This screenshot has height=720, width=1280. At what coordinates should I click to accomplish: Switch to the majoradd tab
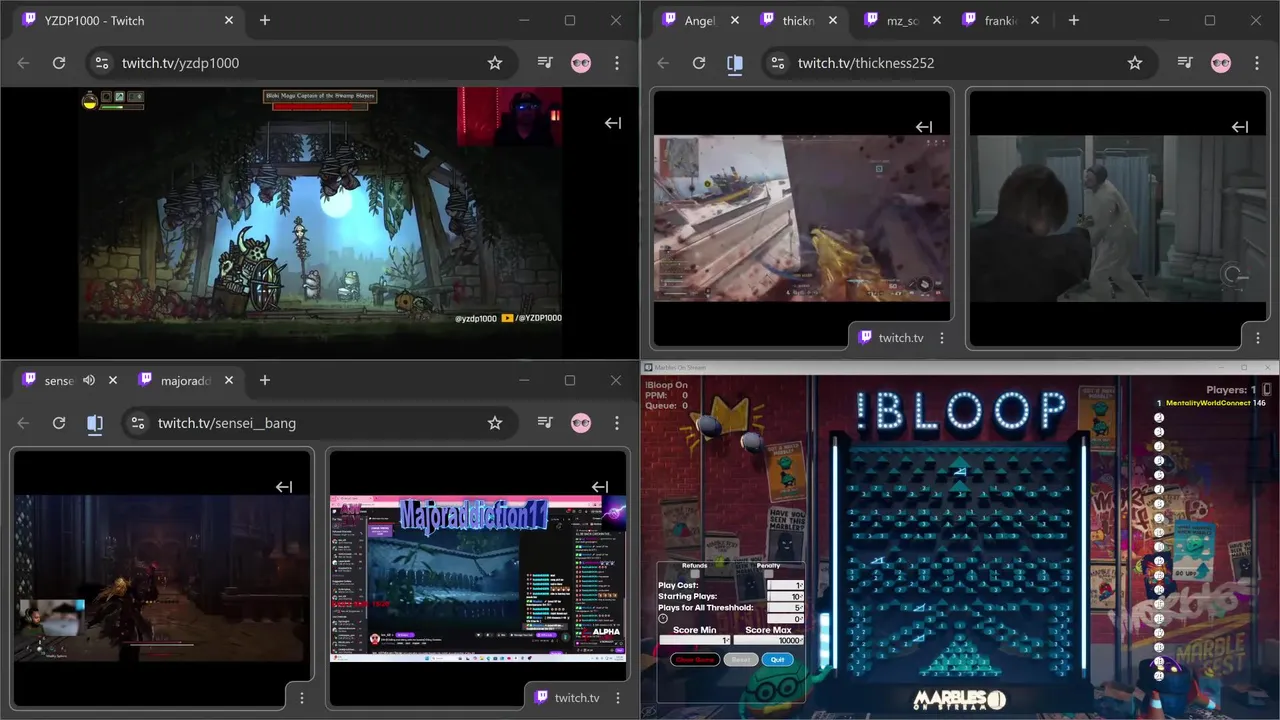[187, 380]
